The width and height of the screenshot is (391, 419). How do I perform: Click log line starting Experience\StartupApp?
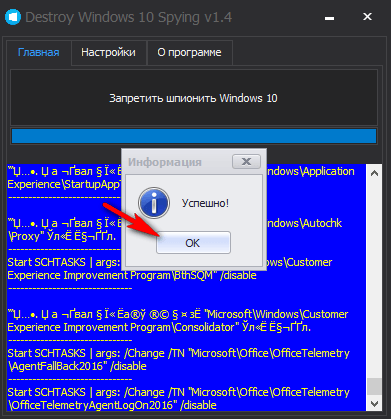pos(64,184)
